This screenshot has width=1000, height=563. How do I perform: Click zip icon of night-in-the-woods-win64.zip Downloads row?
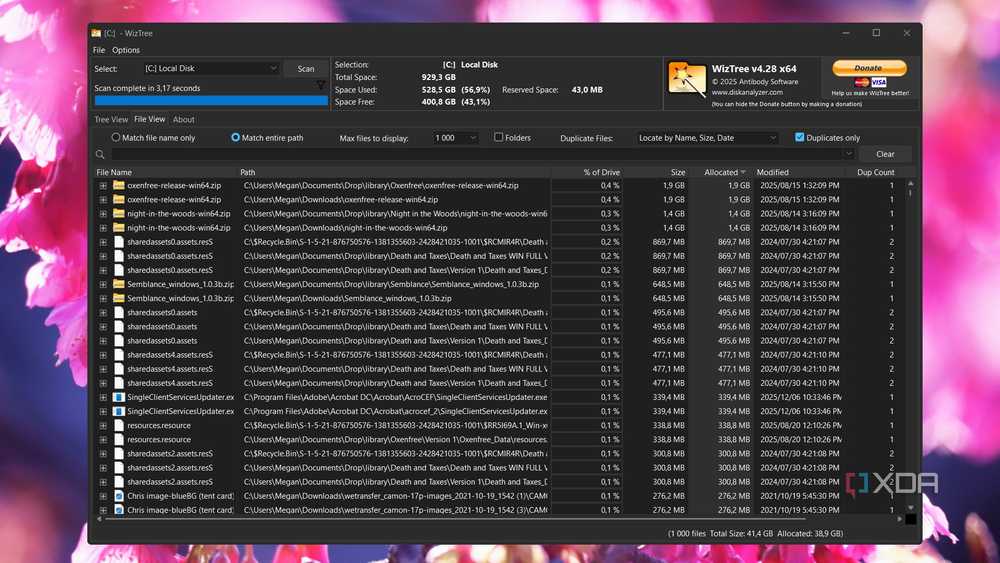(x=119, y=228)
